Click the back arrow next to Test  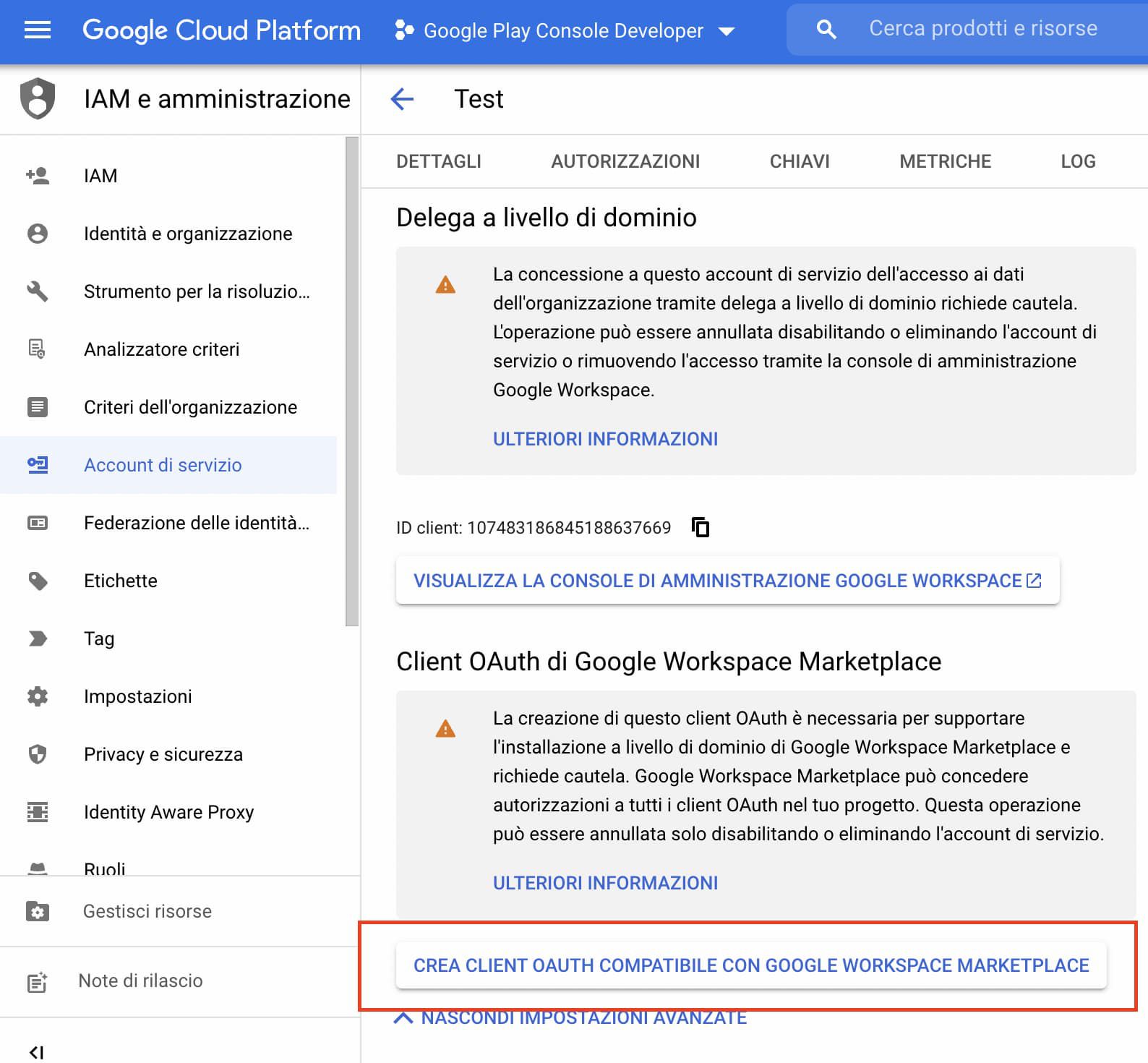tap(402, 99)
